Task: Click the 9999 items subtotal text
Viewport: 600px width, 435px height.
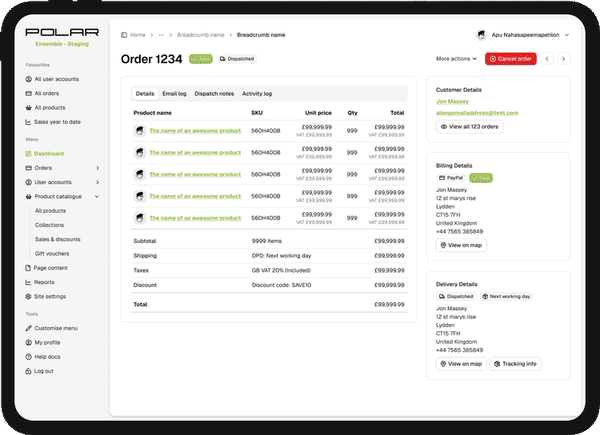Action: coord(266,241)
